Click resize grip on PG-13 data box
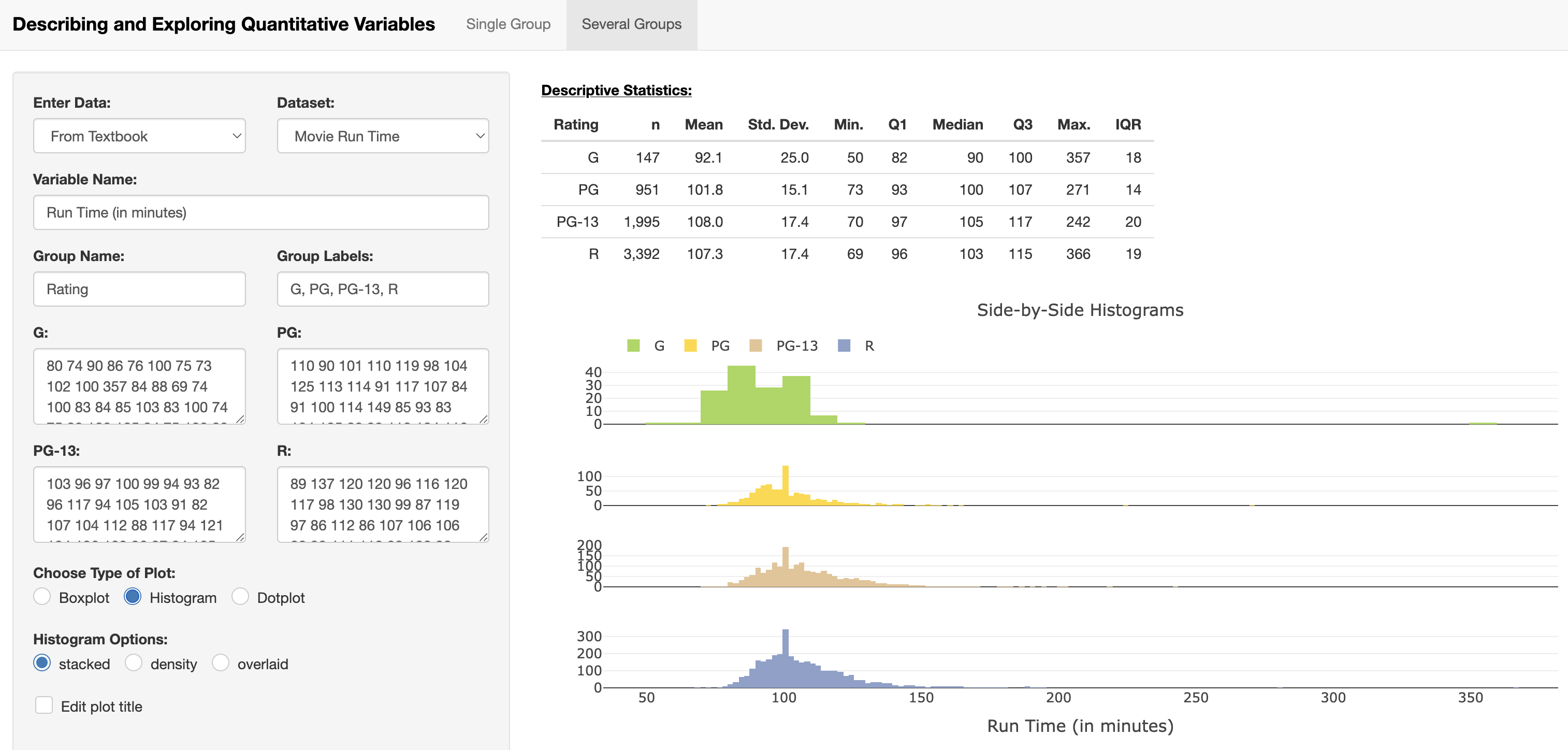Image resolution: width=1568 pixels, height=750 pixels. pos(240,537)
